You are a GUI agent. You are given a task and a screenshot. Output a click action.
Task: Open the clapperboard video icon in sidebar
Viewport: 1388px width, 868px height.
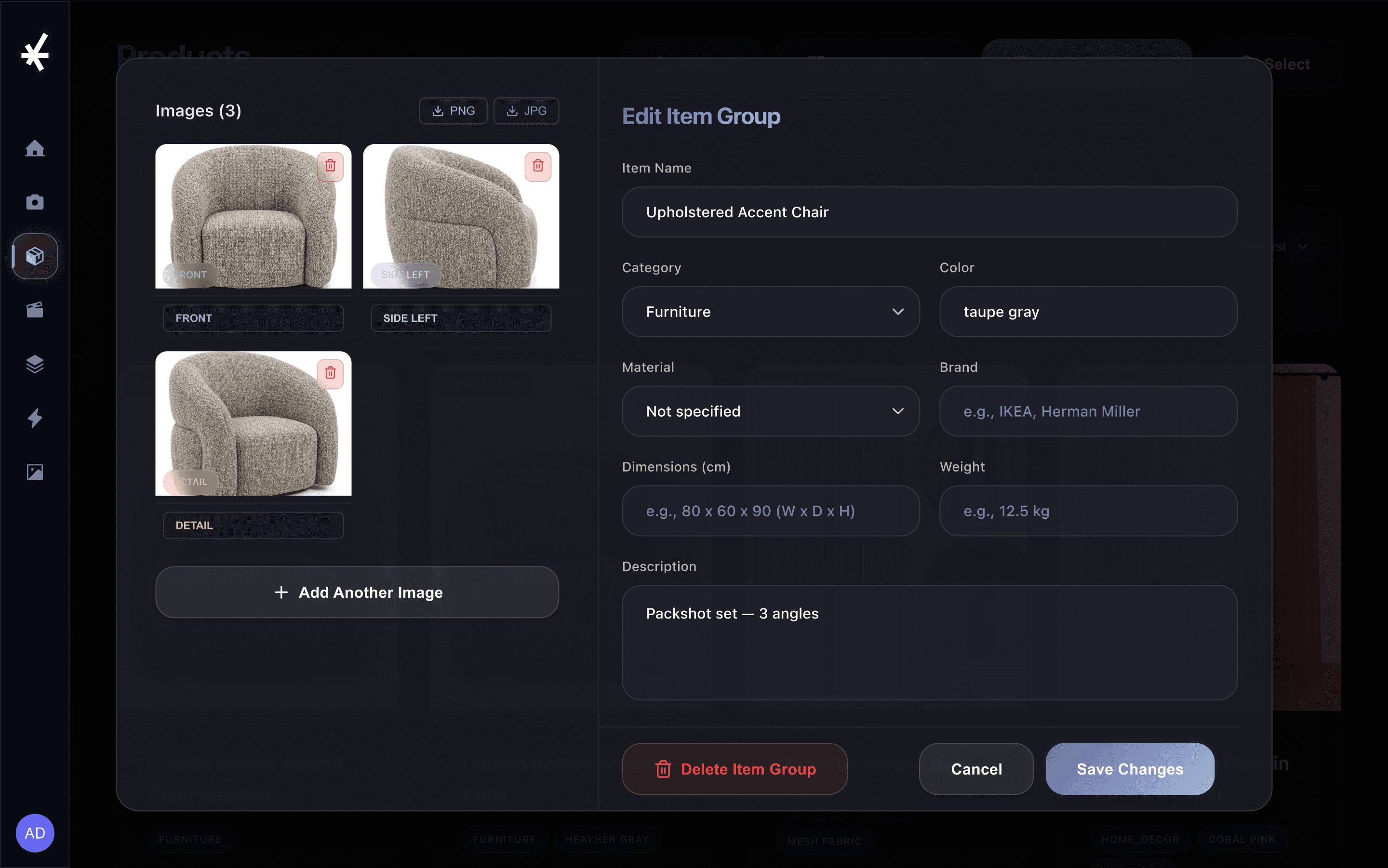pyautogui.click(x=34, y=310)
